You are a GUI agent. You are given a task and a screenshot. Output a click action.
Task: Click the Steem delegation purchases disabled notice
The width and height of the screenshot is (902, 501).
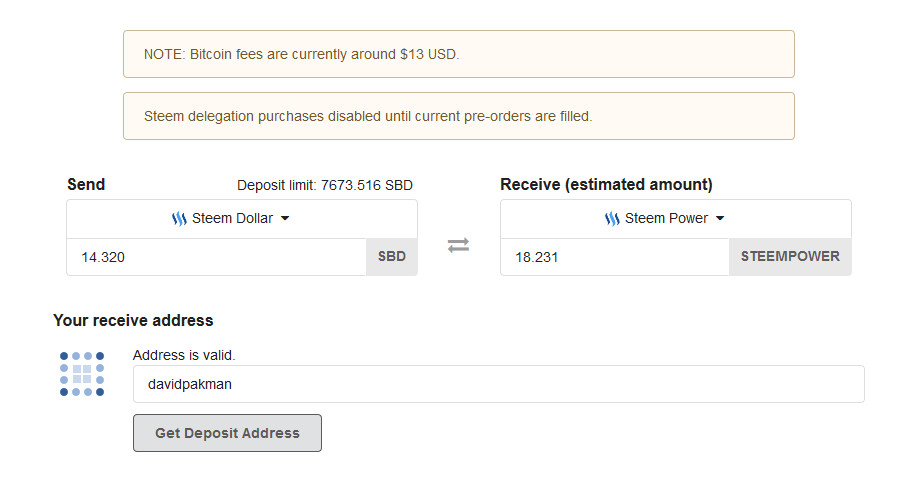click(x=458, y=116)
